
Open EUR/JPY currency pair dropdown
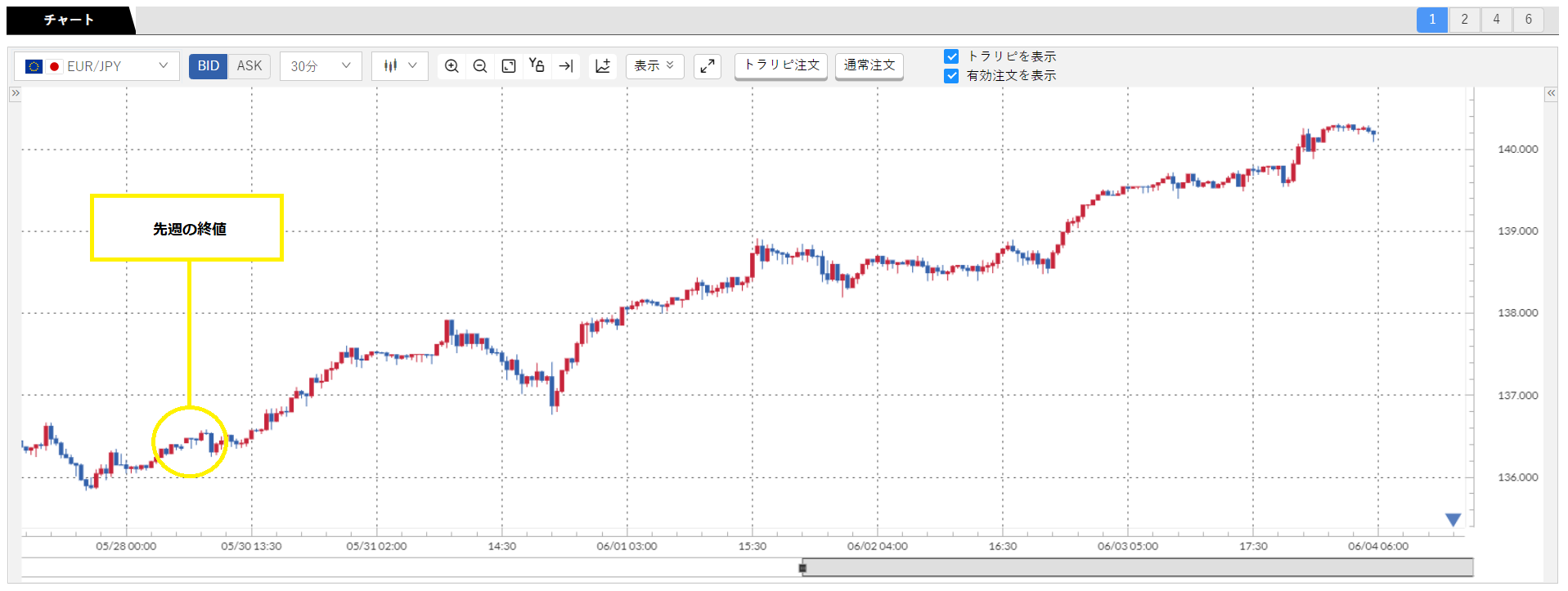97,66
